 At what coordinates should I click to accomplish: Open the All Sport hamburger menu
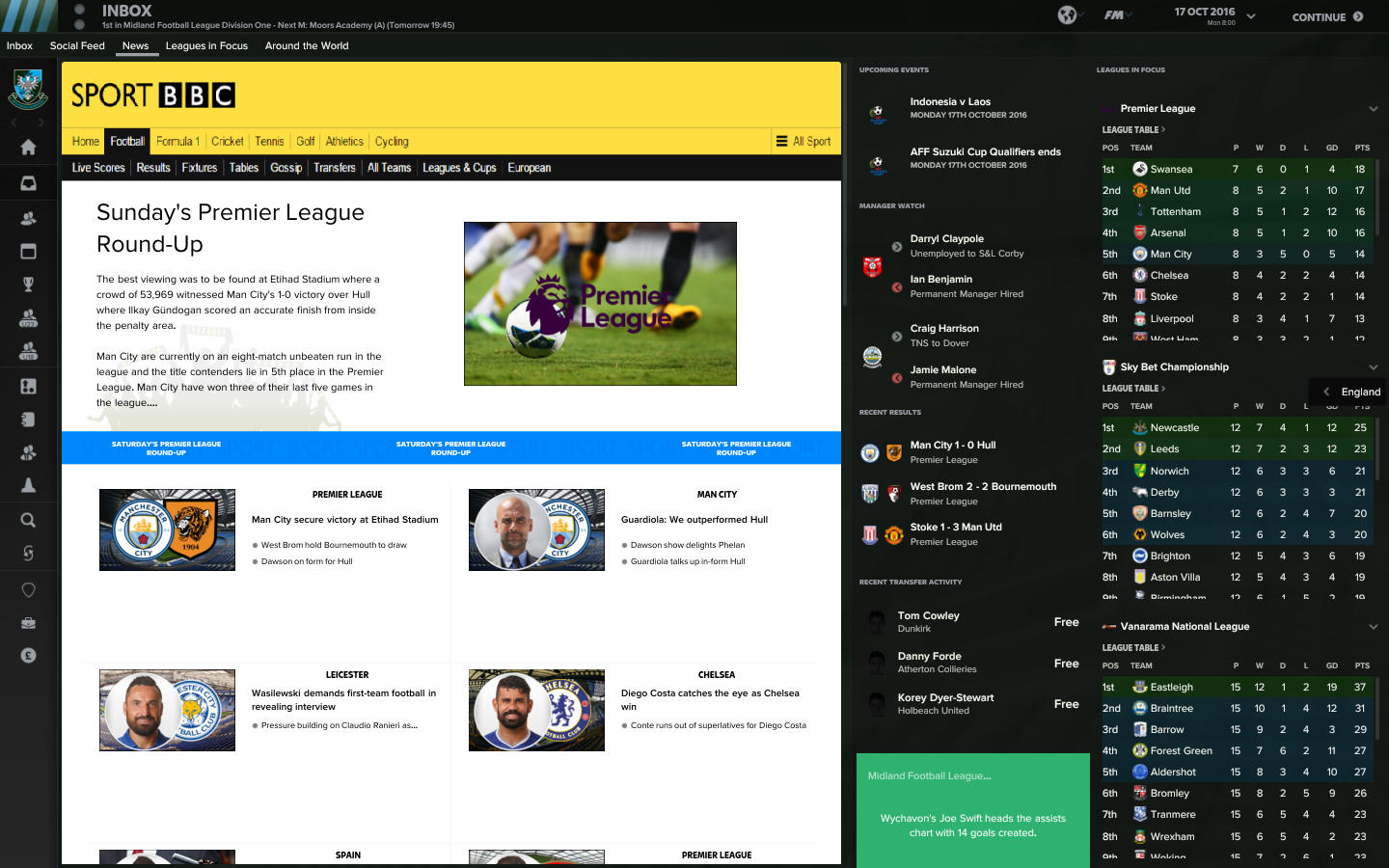click(x=803, y=141)
